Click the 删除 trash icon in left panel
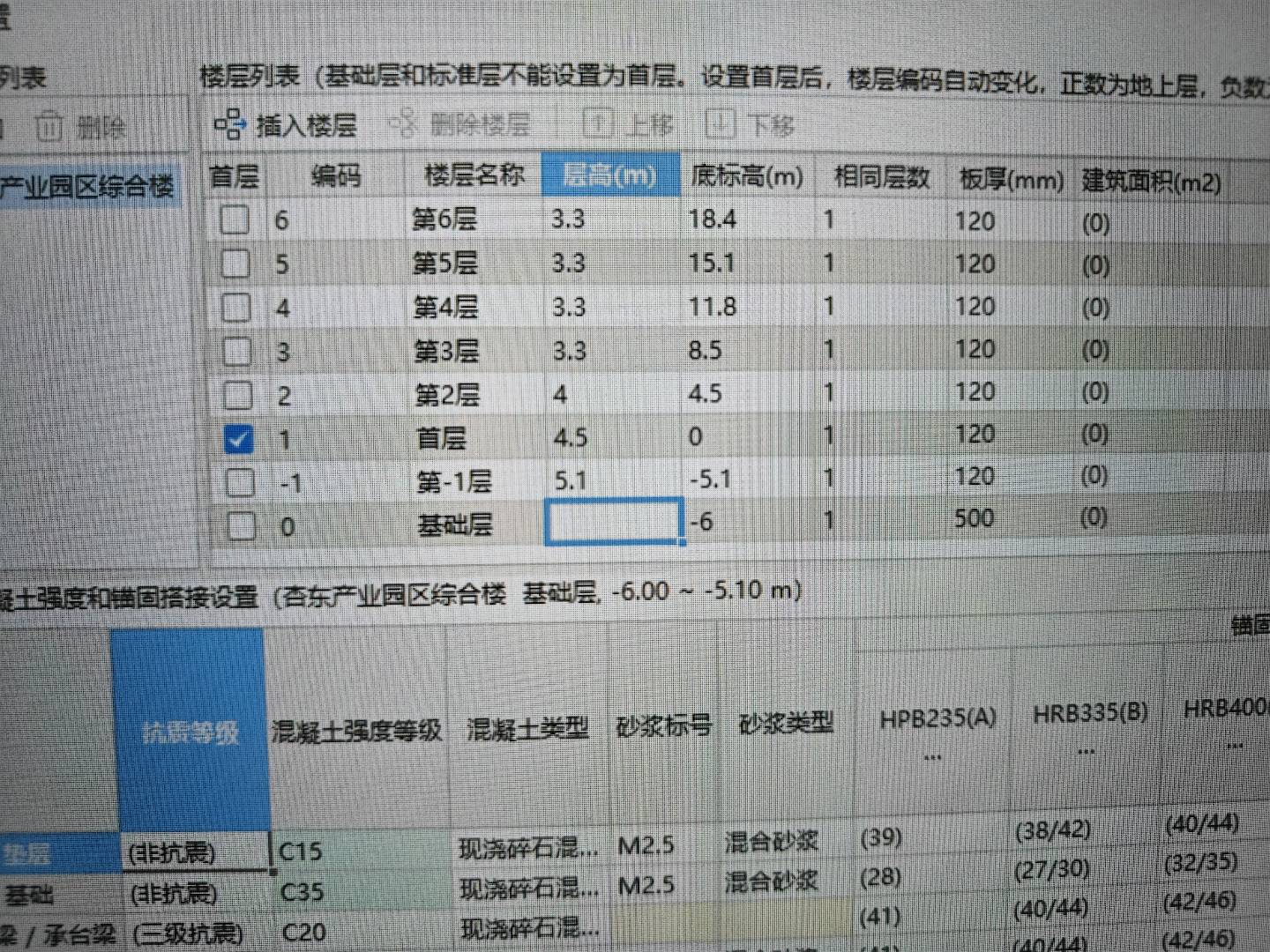Viewport: 1270px width, 952px height. [49, 128]
